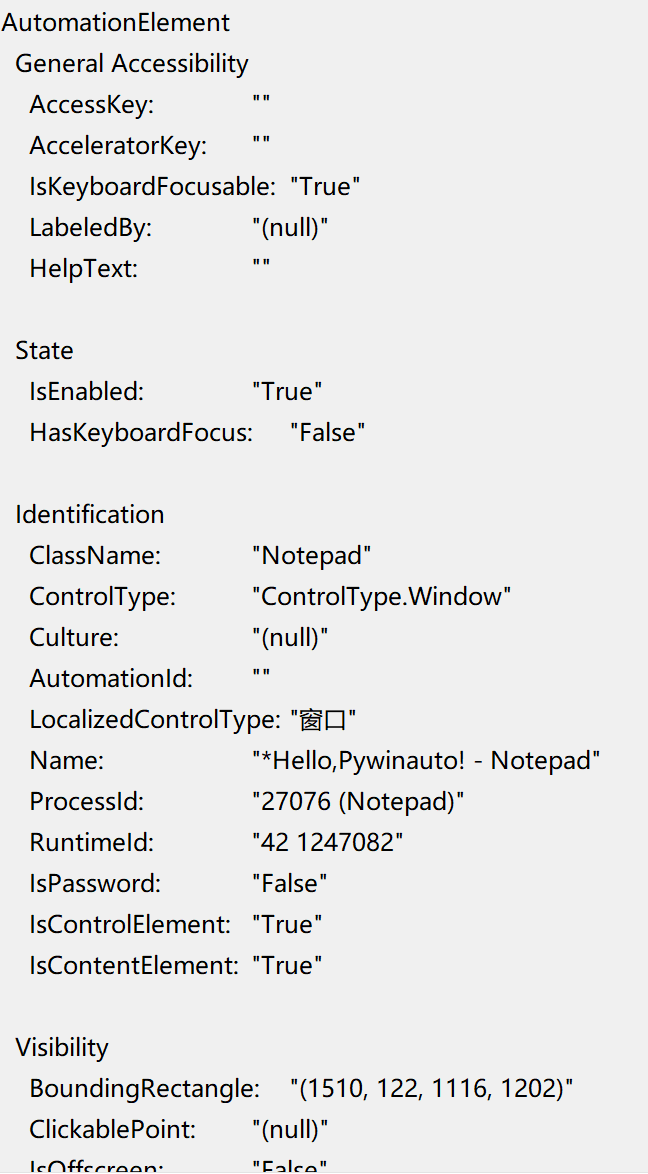Click the IsContentElement "True" value
Screen dimensions: 648x1174
pos(288,966)
